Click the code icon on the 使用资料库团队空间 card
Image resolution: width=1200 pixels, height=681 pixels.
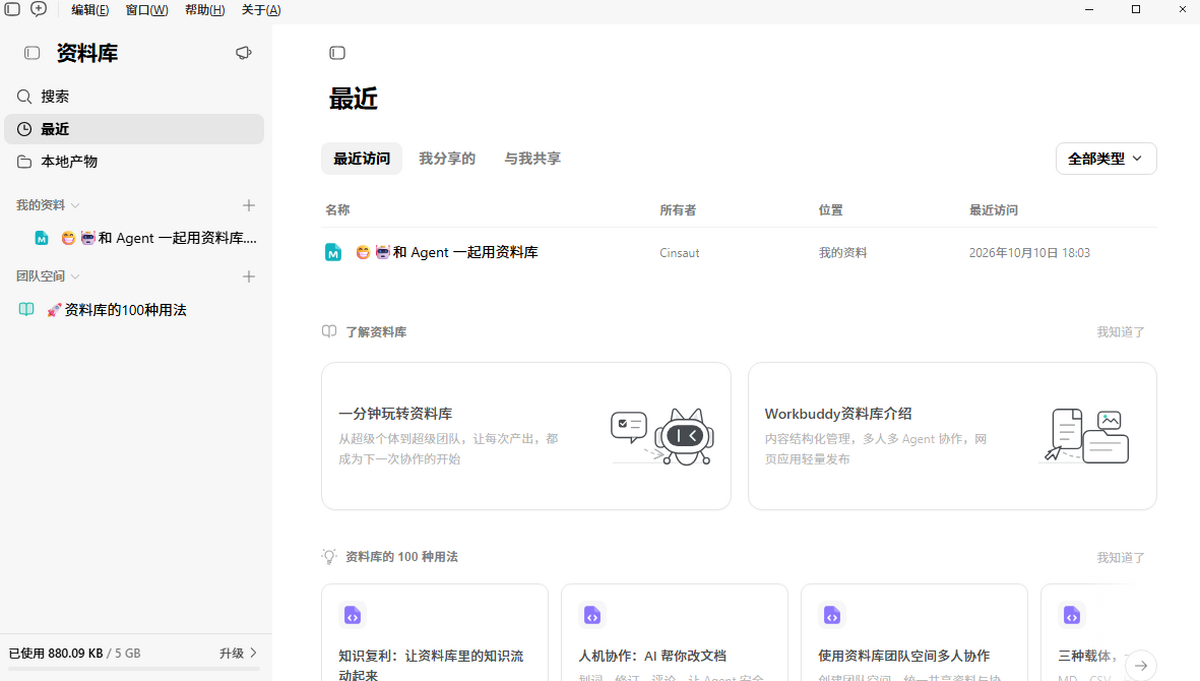pos(832,615)
